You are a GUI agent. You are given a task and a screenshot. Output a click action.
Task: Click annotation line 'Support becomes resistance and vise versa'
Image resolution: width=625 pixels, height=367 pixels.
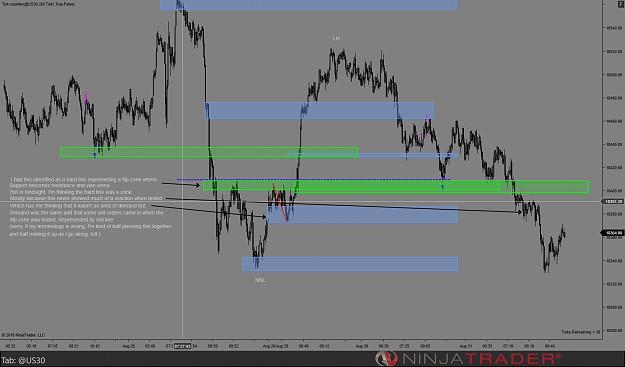click(x=59, y=186)
